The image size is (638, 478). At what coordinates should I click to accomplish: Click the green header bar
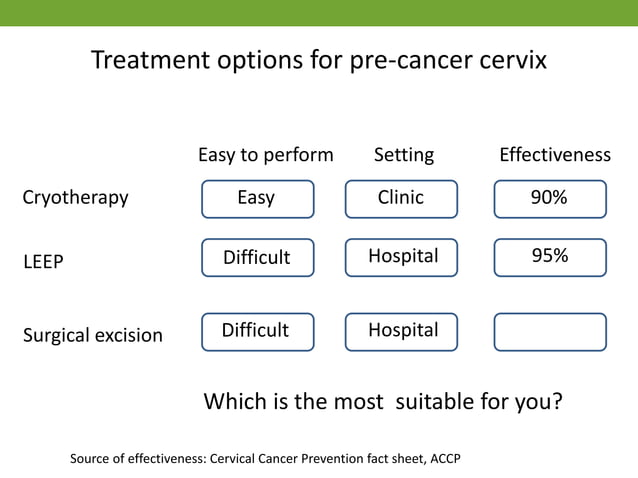click(319, 13)
